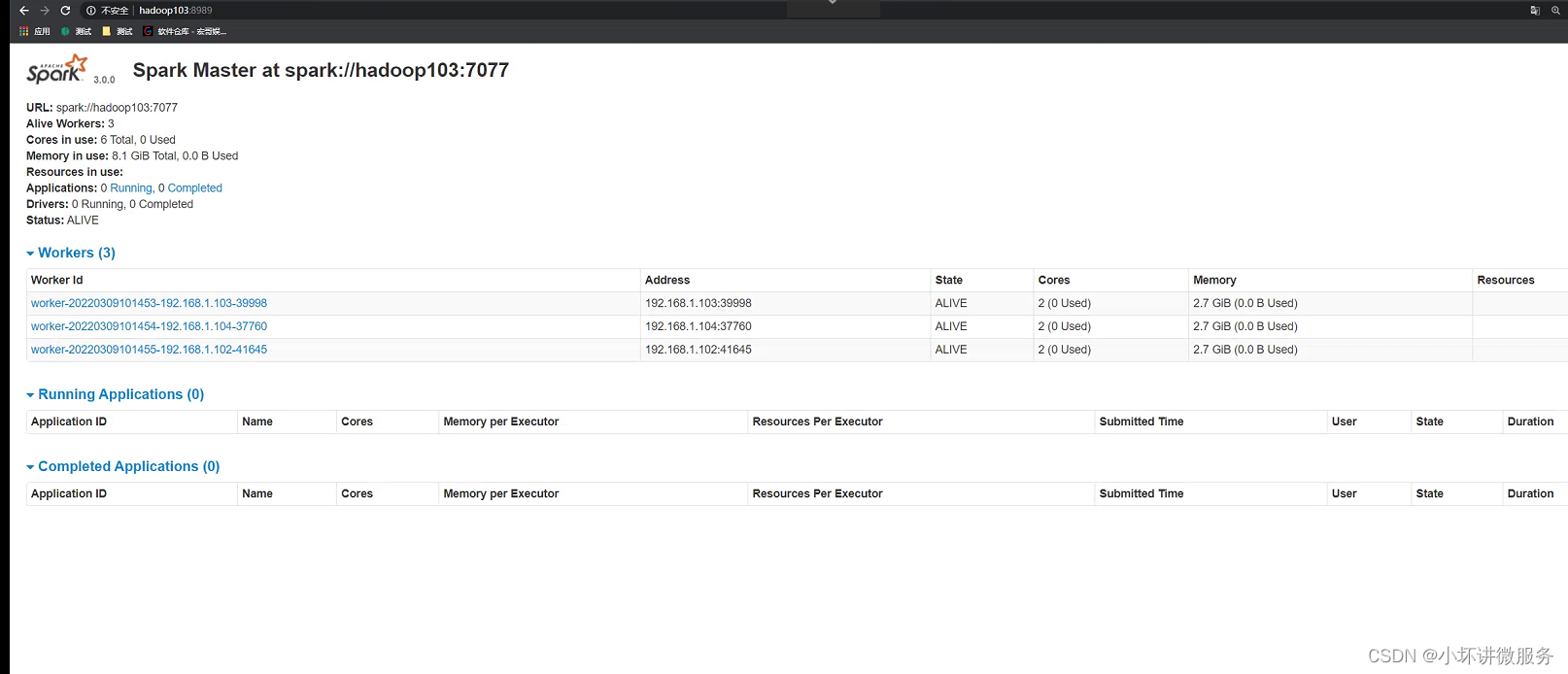The width and height of the screenshot is (1568, 674).
Task: Click the Memory in use summary line
Action: point(132,155)
